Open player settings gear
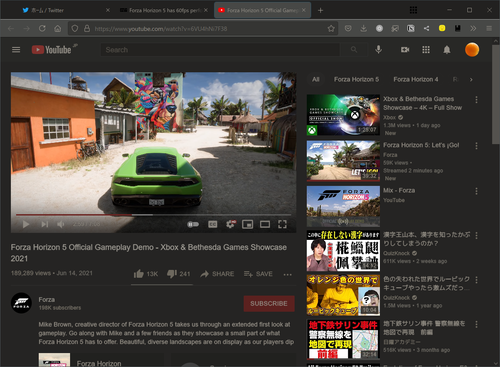500x367 pixels. (231, 224)
